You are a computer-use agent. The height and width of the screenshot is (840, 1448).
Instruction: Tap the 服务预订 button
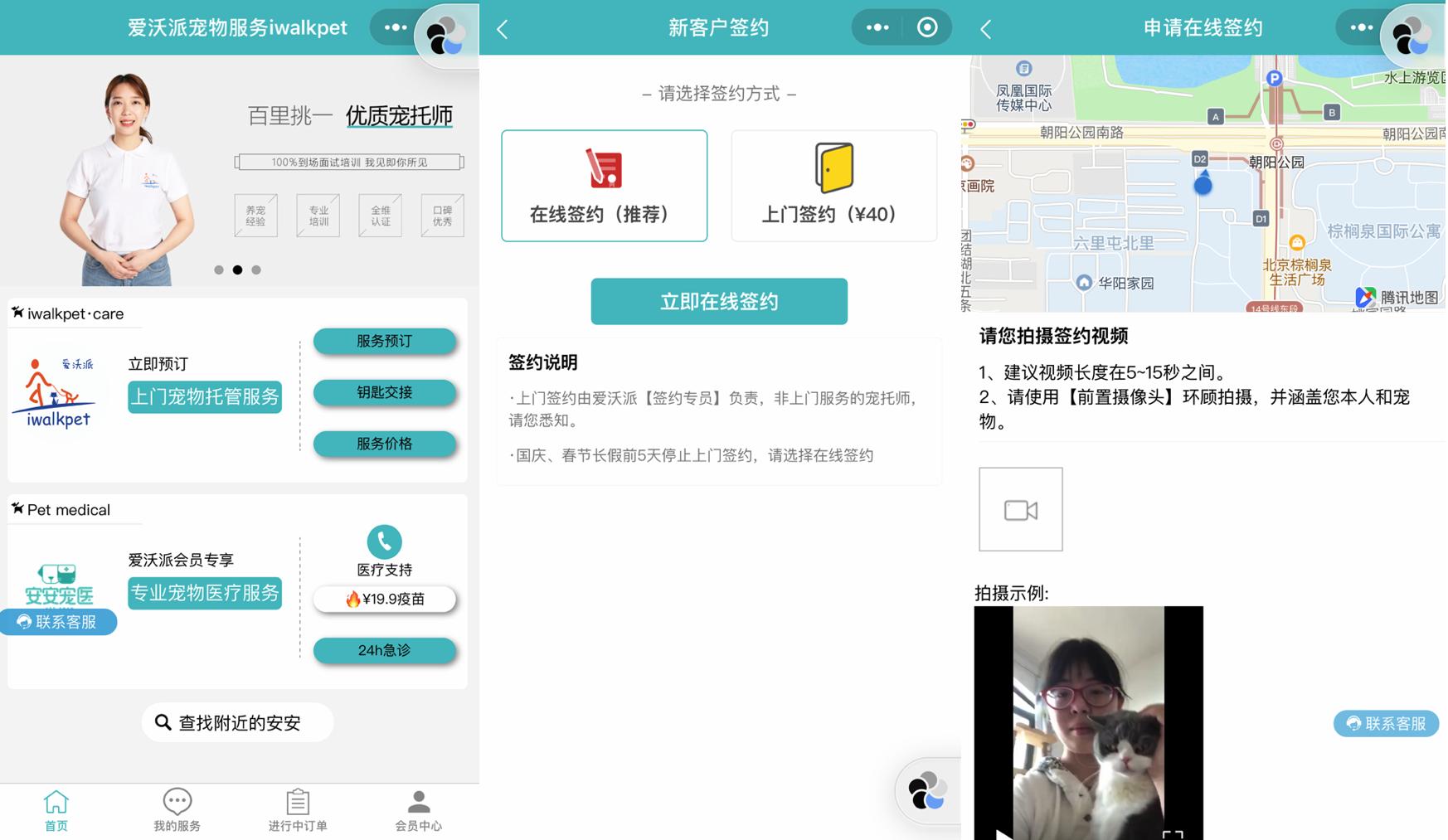coord(385,341)
